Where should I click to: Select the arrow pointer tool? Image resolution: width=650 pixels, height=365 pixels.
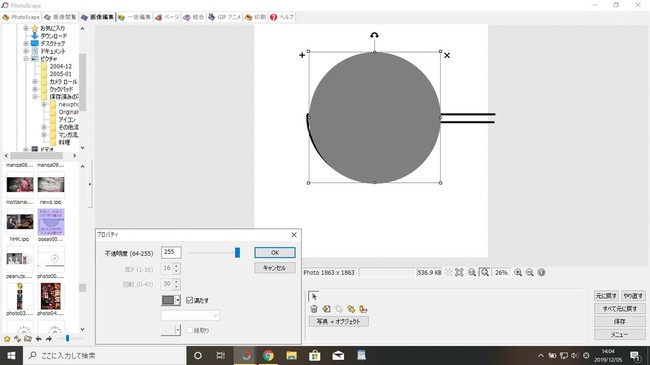(x=314, y=297)
